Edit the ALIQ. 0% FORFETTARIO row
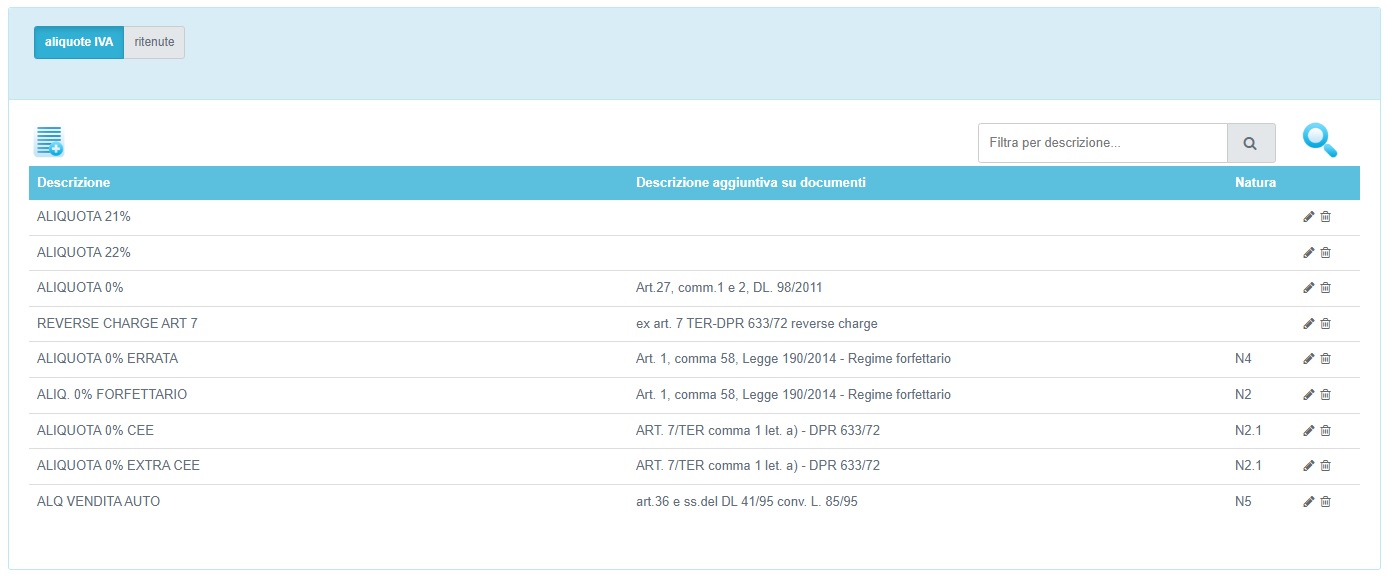 1309,395
